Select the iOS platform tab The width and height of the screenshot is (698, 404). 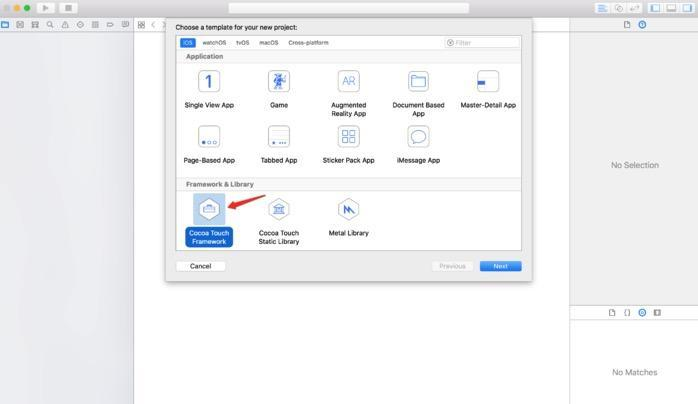pyautogui.click(x=187, y=43)
